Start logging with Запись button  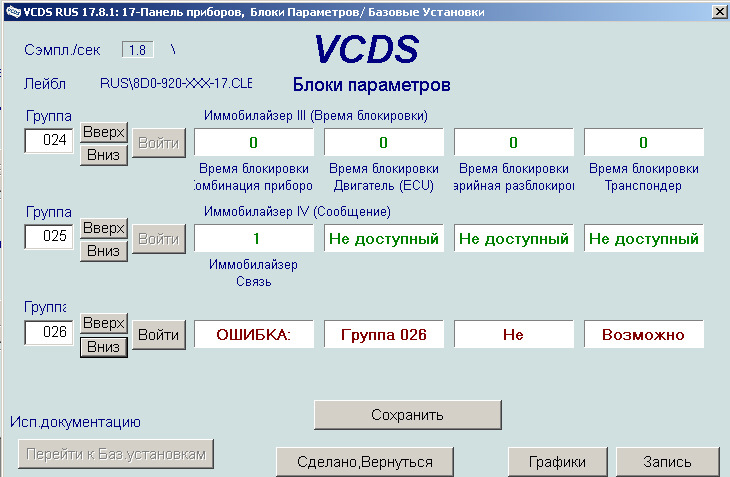pyautogui.click(x=668, y=462)
